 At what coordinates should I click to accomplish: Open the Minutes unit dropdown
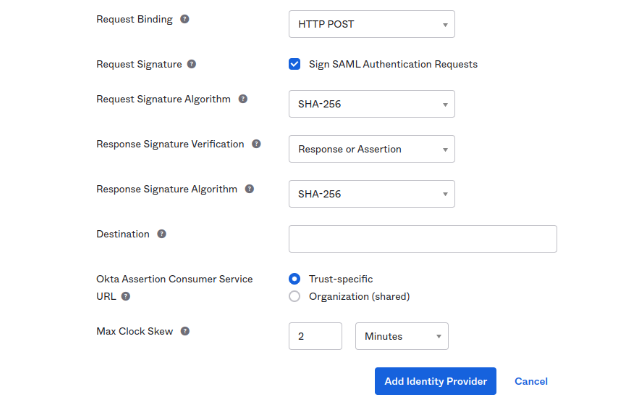(x=402, y=336)
